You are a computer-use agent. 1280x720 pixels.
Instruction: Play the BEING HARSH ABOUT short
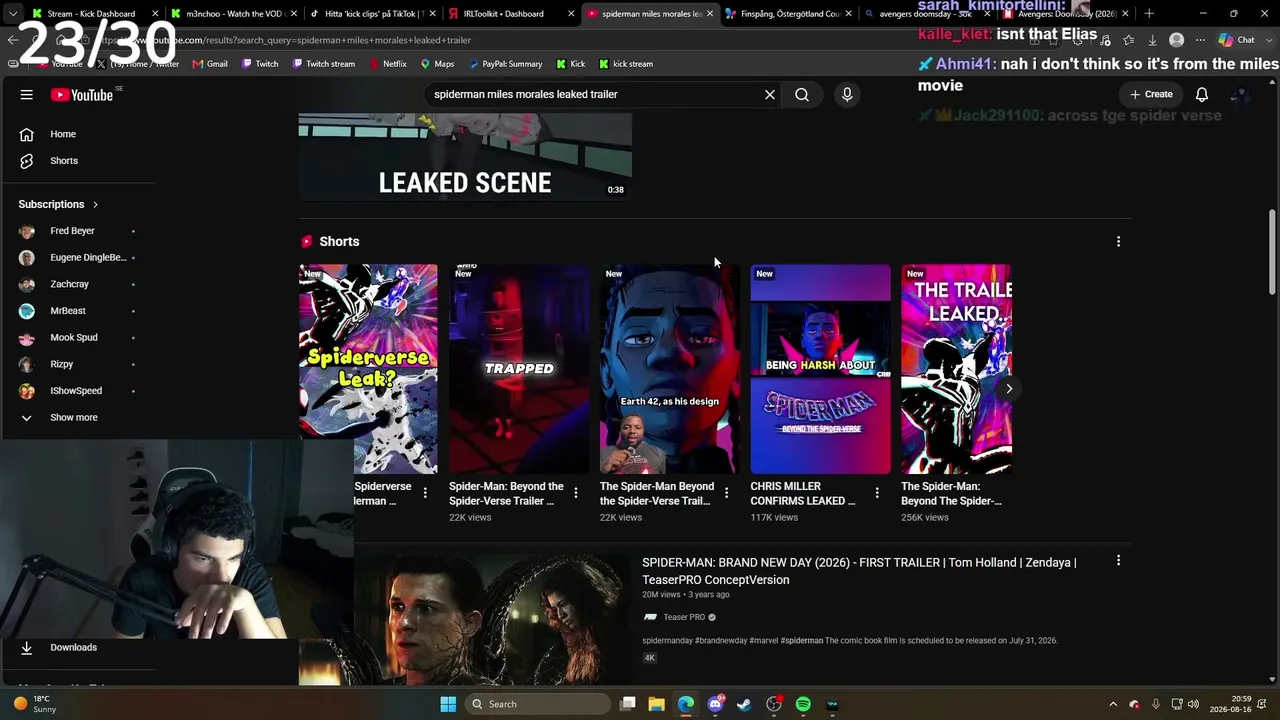point(820,369)
